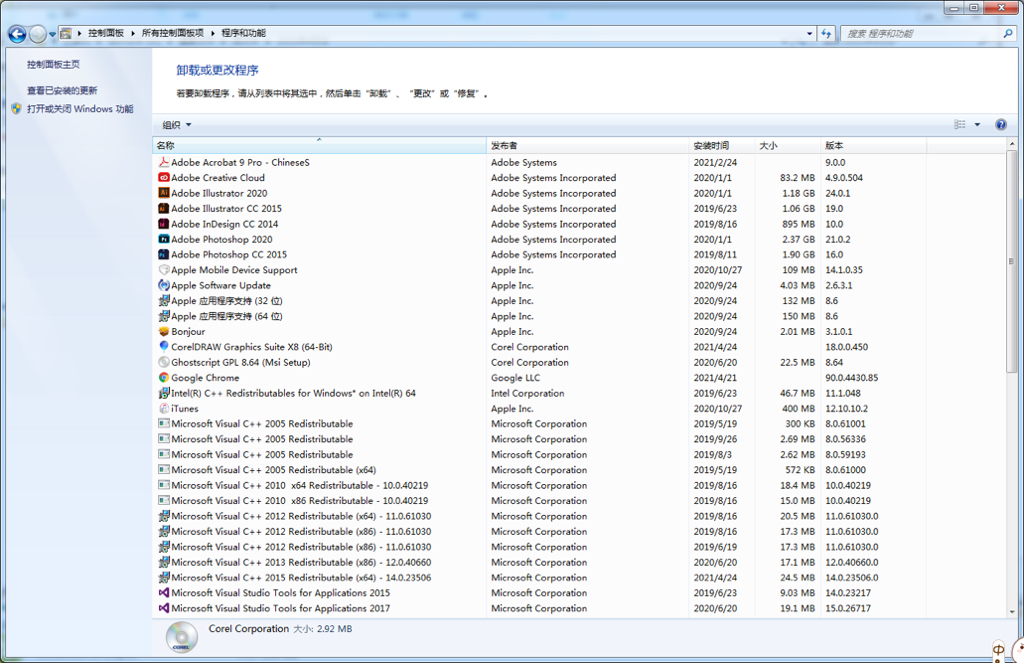The image size is (1024, 663).
Task: Click the Intel Corporation publisher cell
Action: [528, 393]
